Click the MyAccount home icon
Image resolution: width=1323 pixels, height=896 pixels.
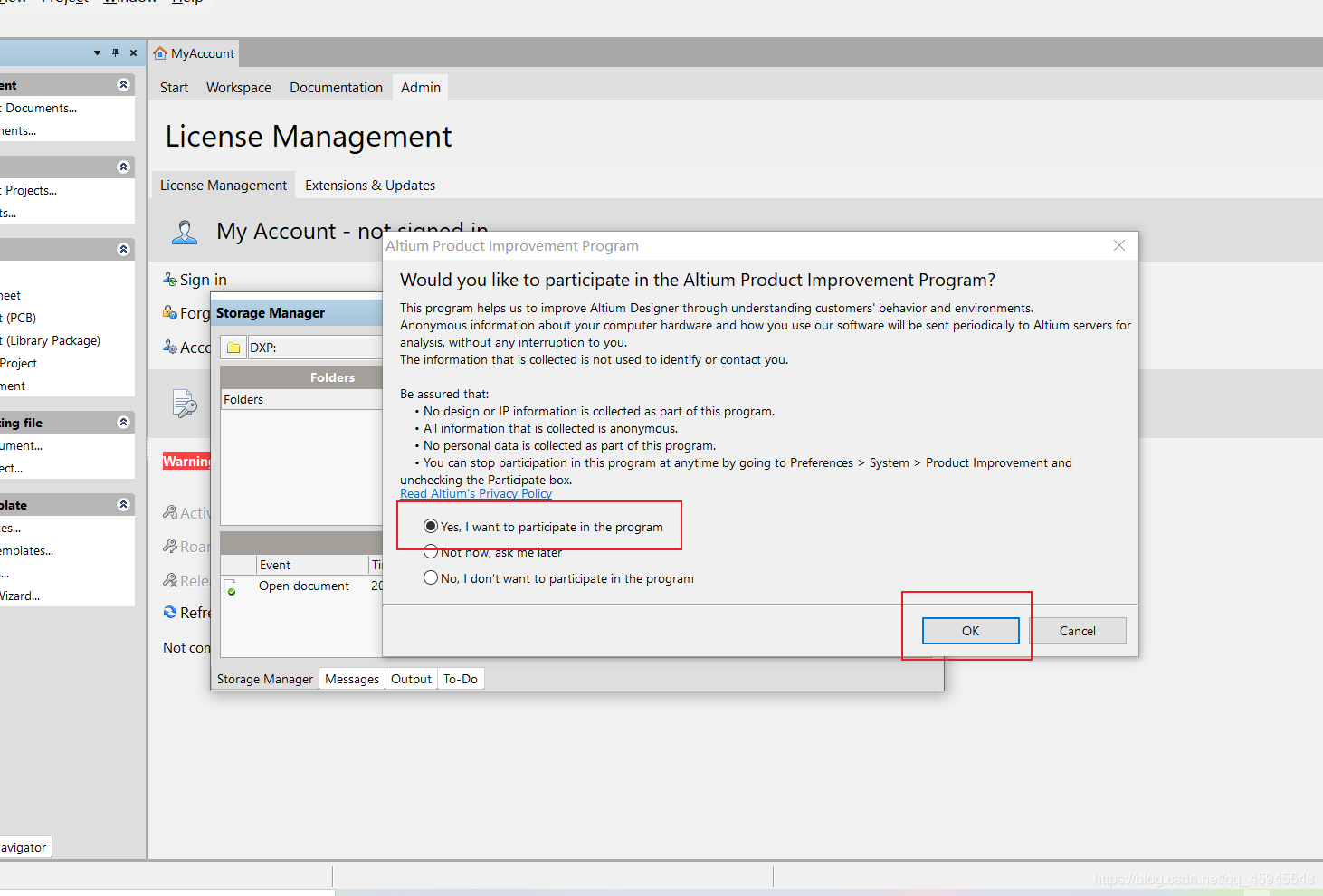point(160,53)
